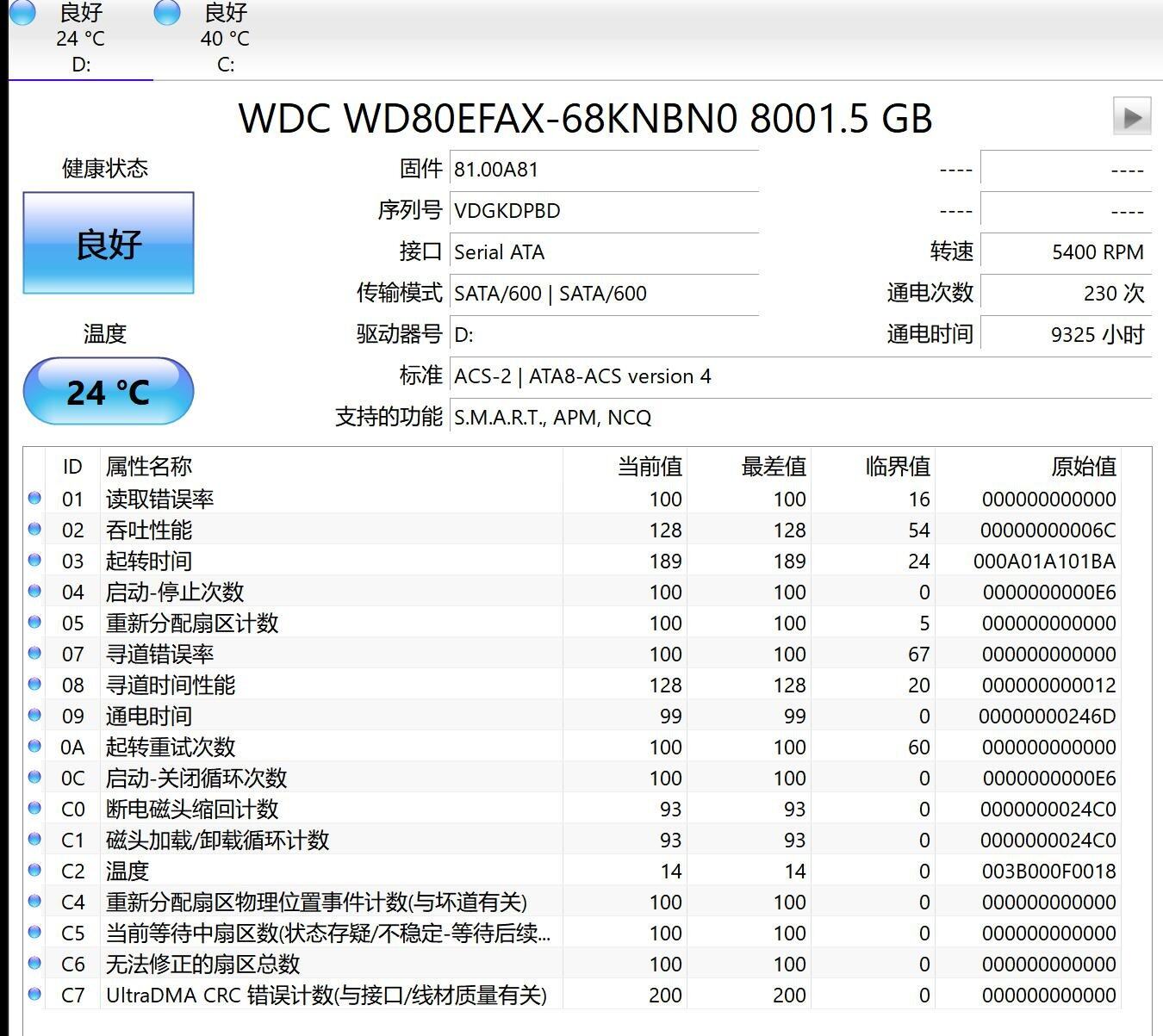Click the status dot for ID 02 吞吐性能
1163x1036 pixels.
[x=34, y=529]
